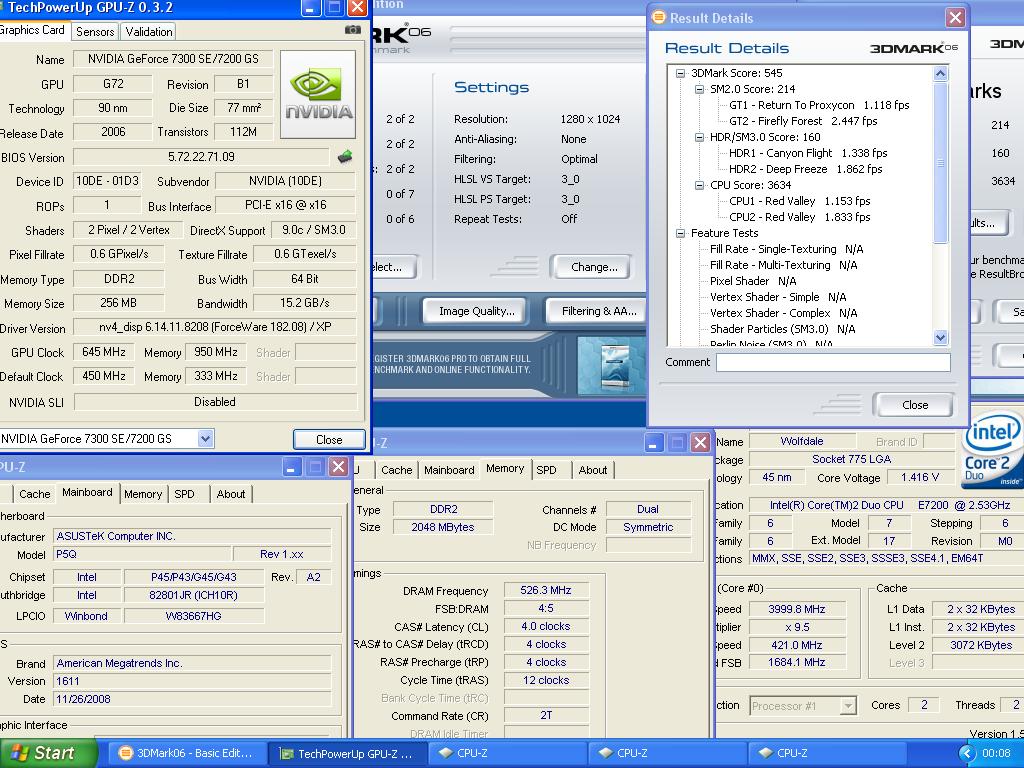
Task: Click the Core Speed 3999.8 MHz value
Action: tap(796, 609)
